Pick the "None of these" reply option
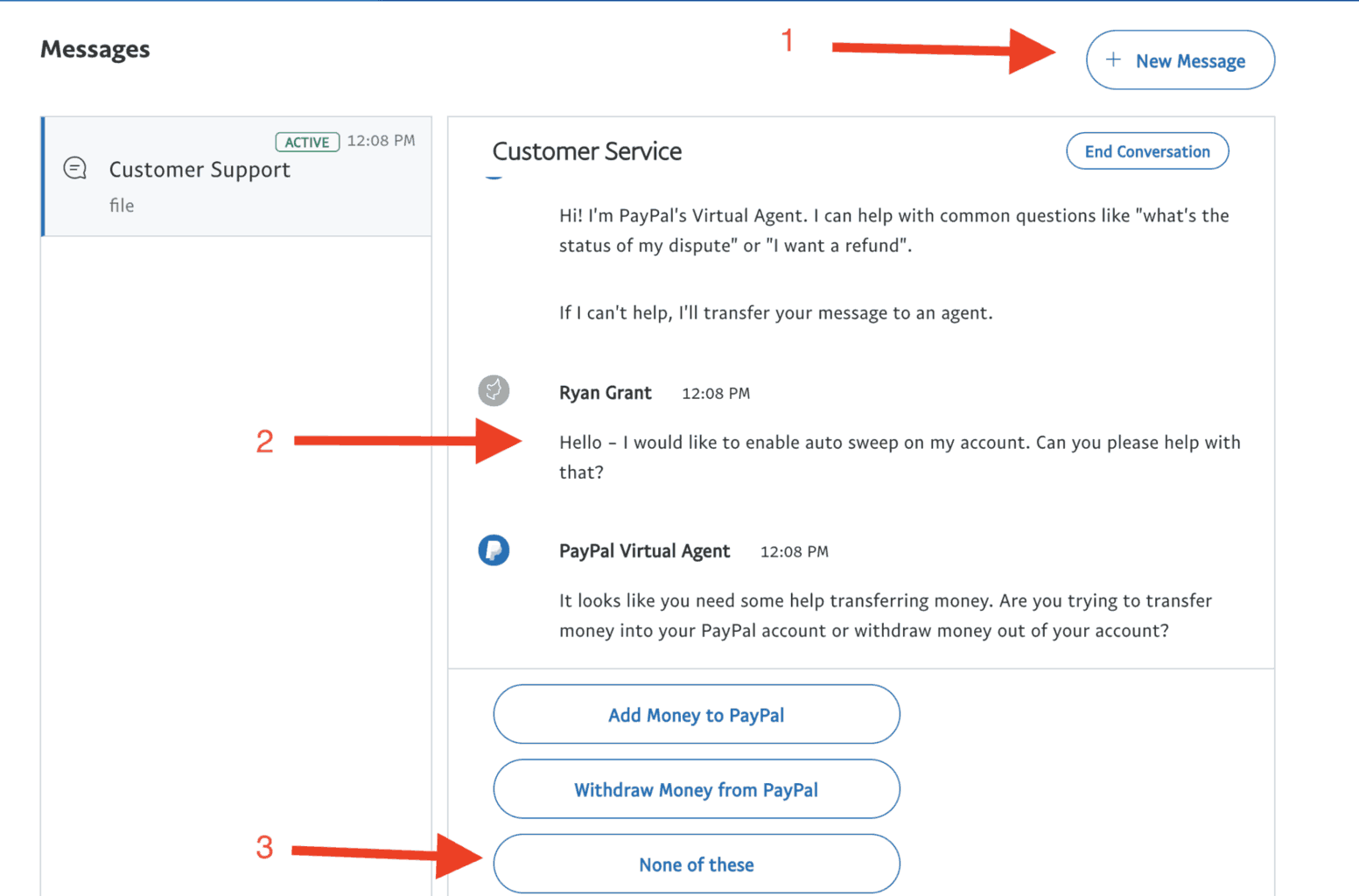Screen dimensions: 1359x896 coord(696,864)
